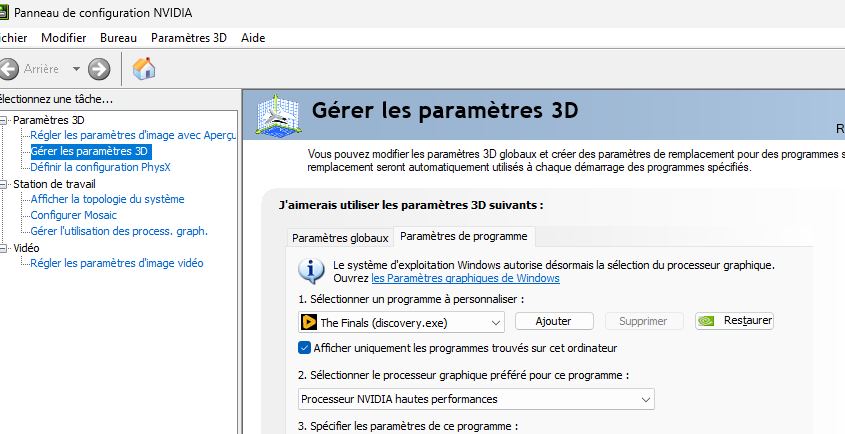Open Afficher la topologie du système
The height and width of the screenshot is (434, 845).
tap(107, 199)
